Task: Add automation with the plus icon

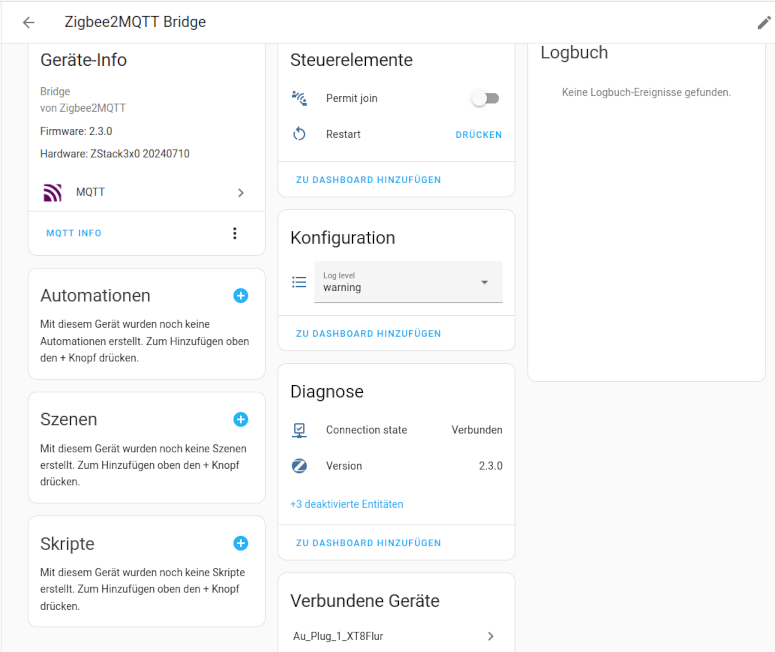Action: (241, 296)
